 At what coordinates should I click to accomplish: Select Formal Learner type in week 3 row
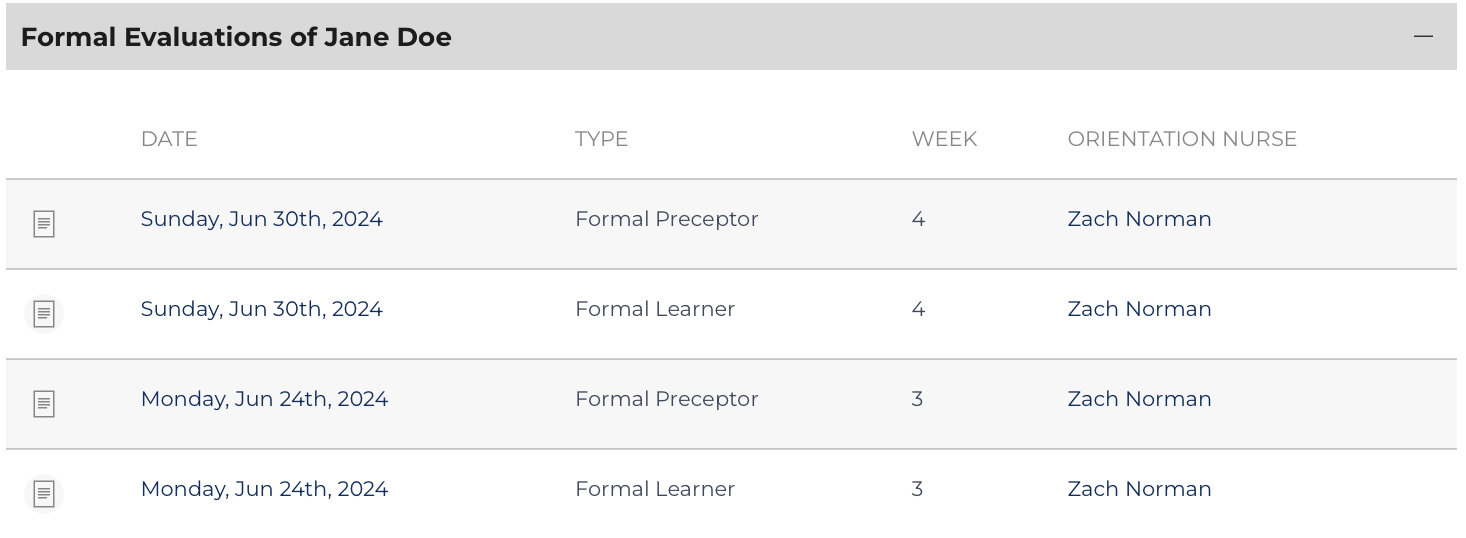pos(655,489)
